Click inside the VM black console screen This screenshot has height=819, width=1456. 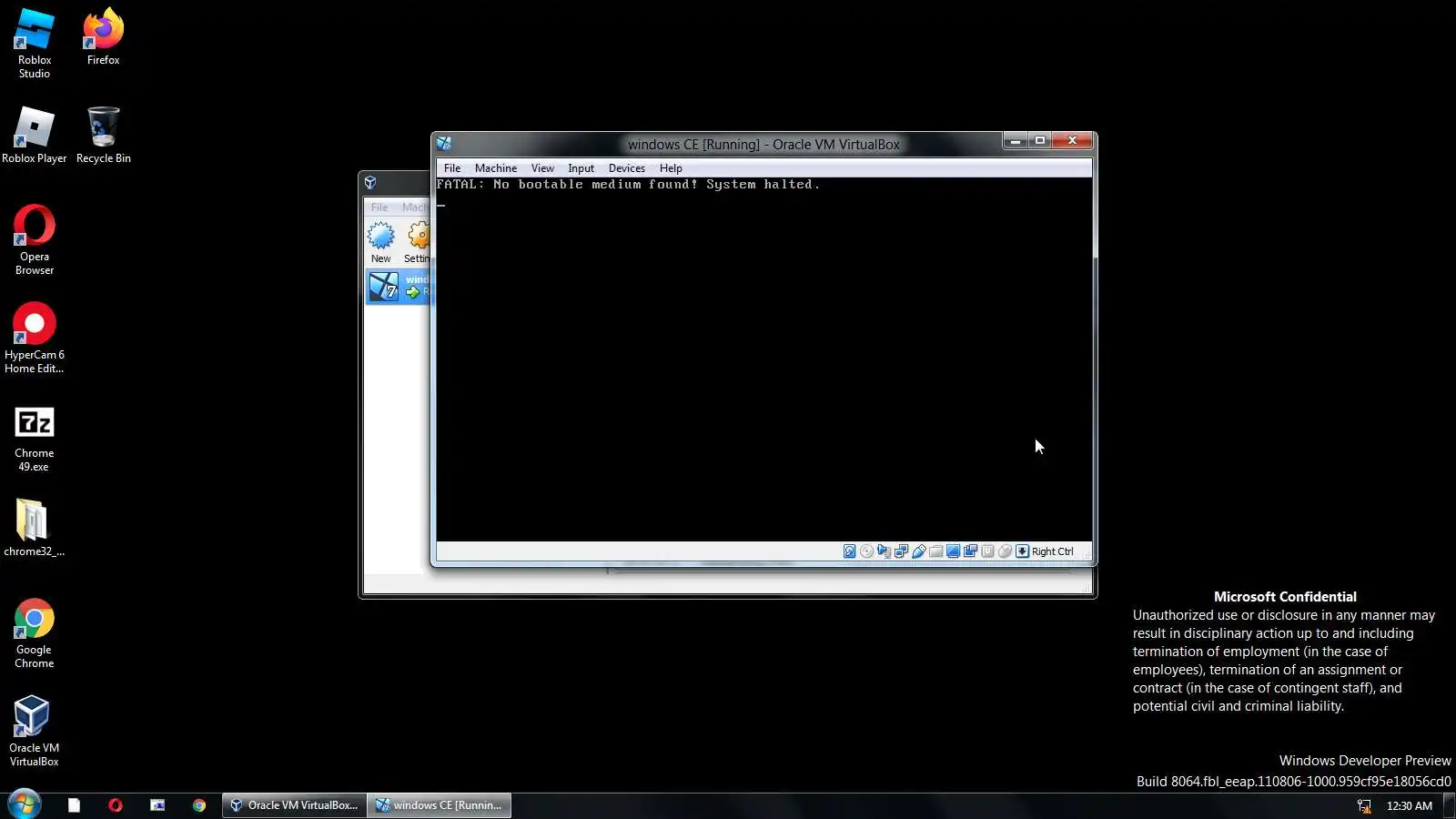click(763, 359)
